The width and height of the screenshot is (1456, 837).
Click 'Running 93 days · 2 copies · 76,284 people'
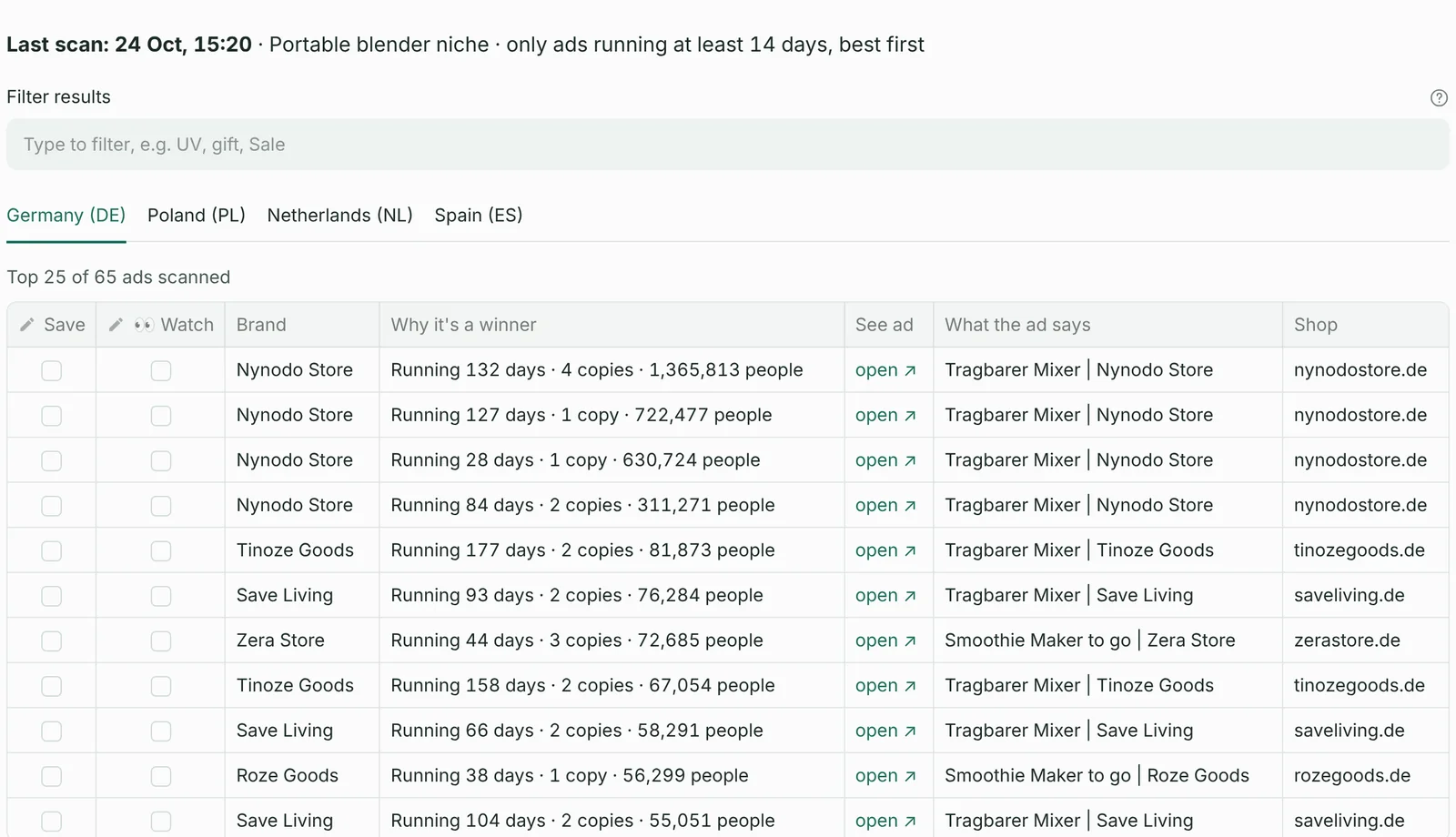click(x=577, y=596)
